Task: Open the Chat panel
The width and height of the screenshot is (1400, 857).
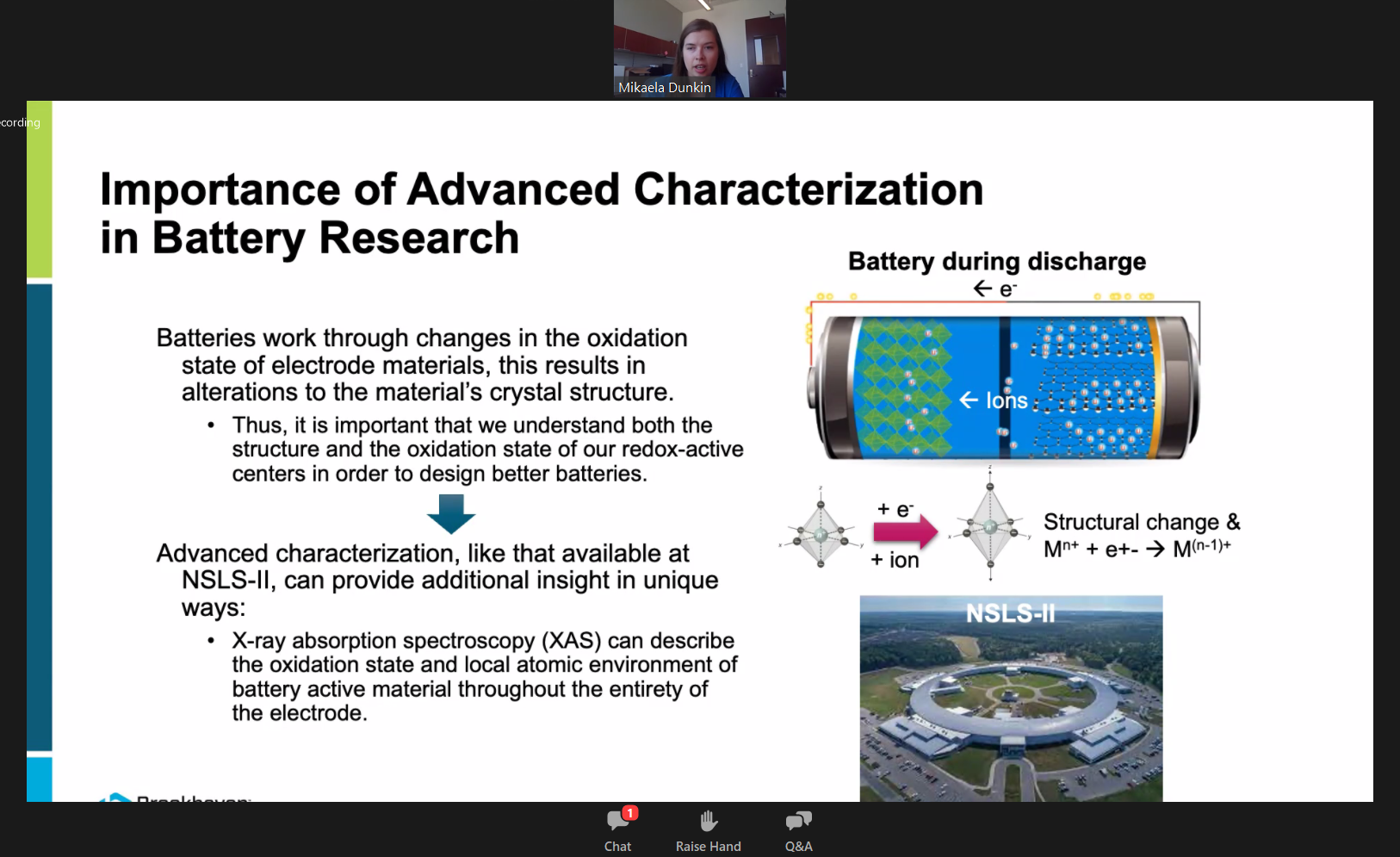Action: coord(617,829)
